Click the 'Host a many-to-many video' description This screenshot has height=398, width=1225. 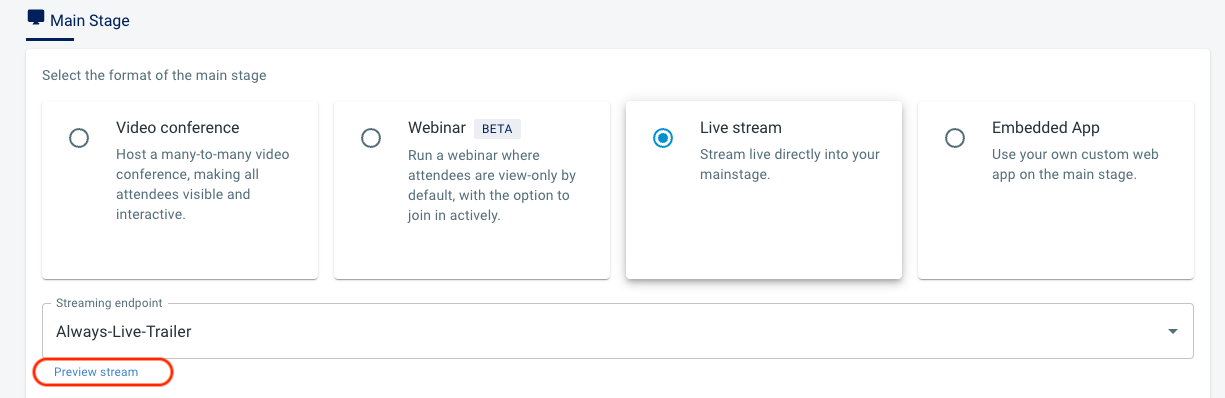click(203, 185)
